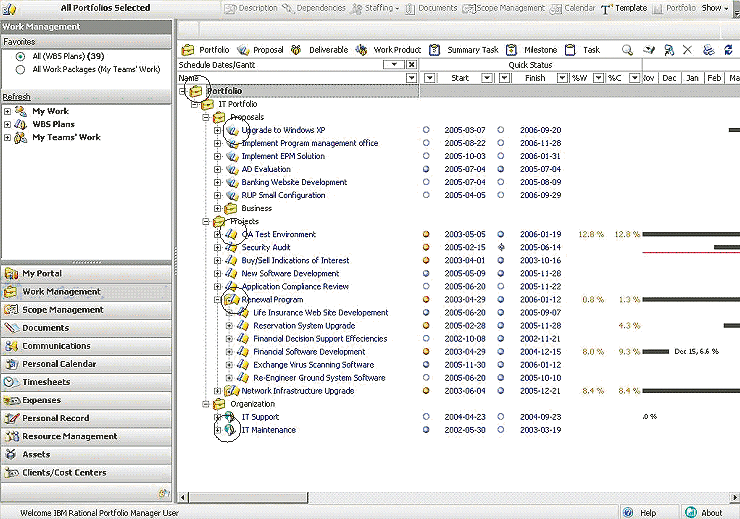Click the Quick Status column header

(530, 65)
